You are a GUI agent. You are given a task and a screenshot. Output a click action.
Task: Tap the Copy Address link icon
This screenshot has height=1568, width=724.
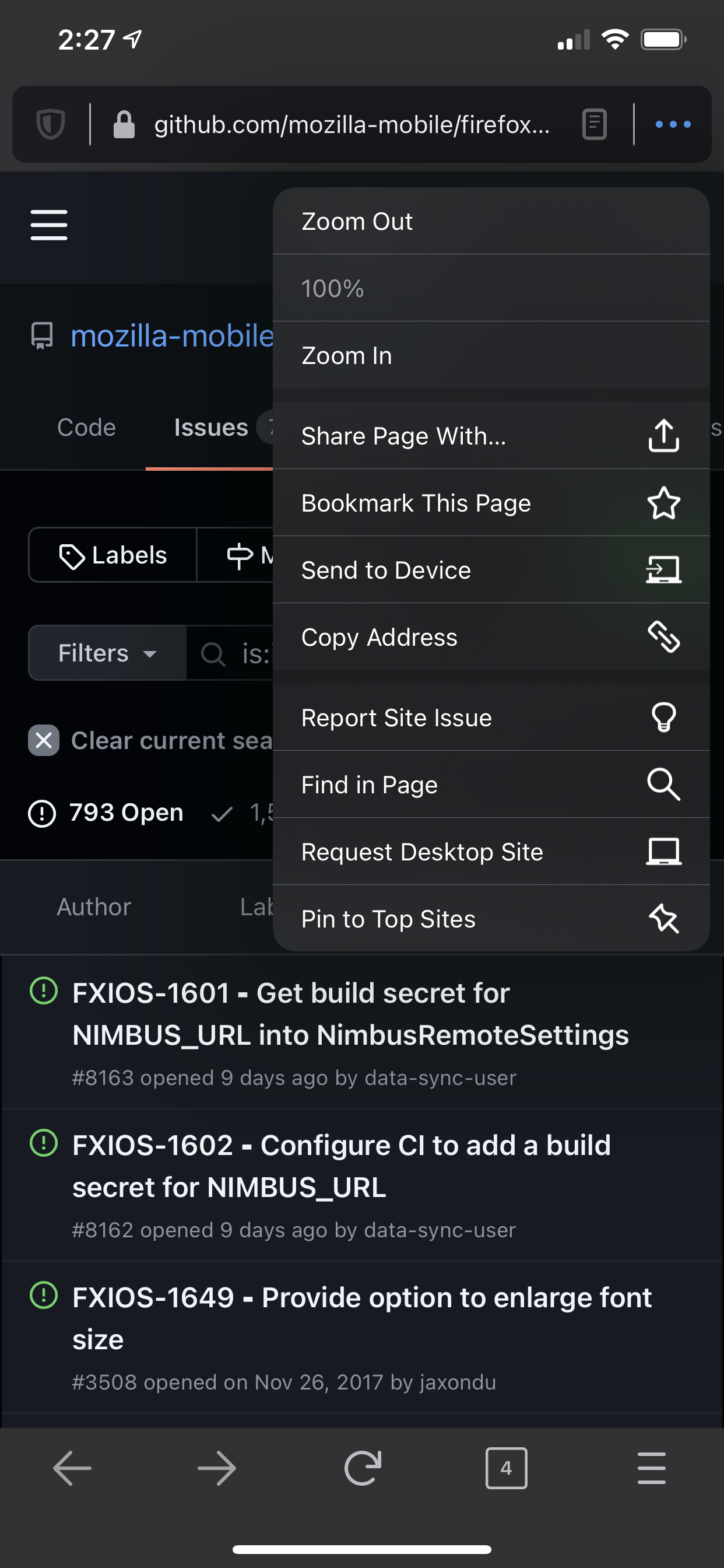663,636
